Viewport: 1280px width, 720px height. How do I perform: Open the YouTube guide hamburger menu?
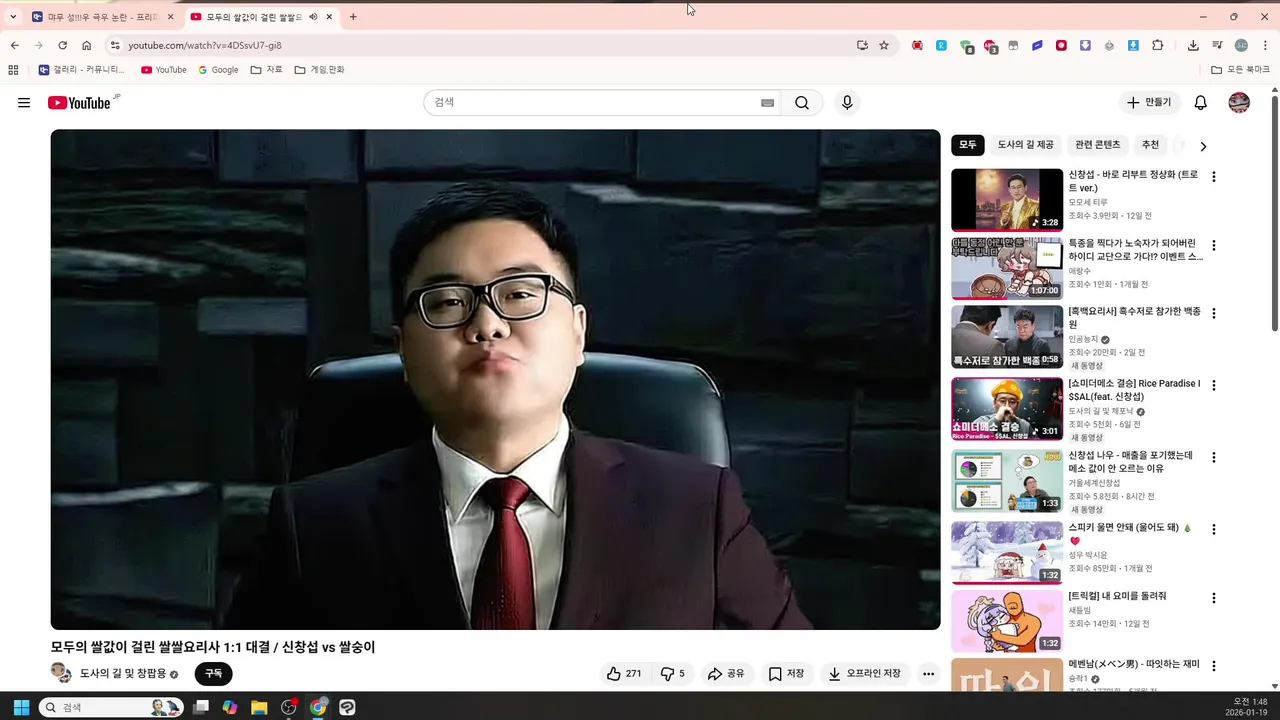click(x=24, y=103)
